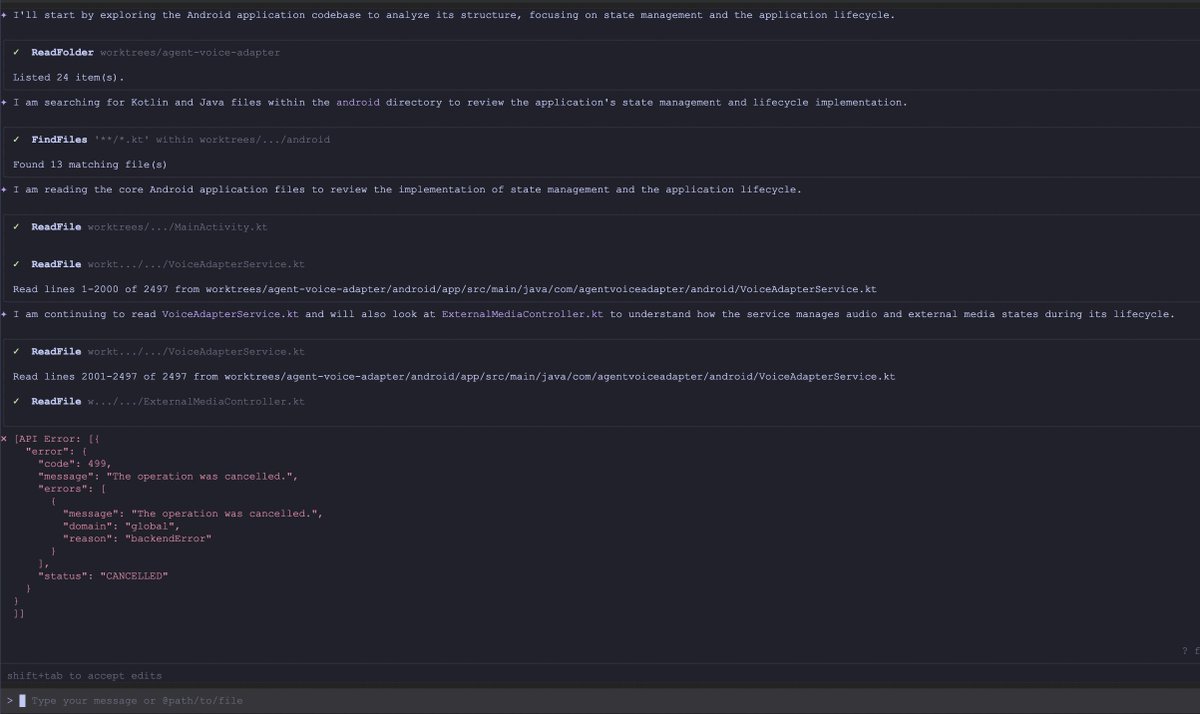Click the checkmark beside FindFiles
Image resolution: width=1200 pixels, height=714 pixels.
coord(17,140)
